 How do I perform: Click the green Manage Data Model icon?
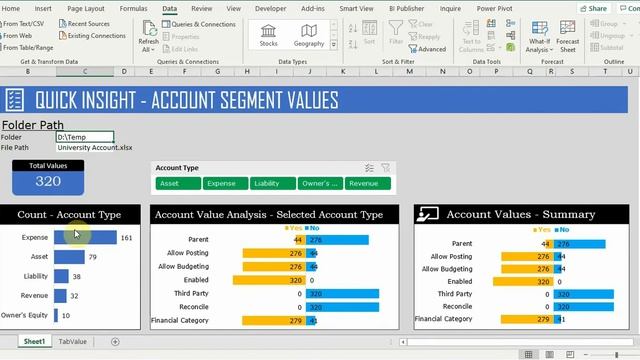[x=510, y=47]
